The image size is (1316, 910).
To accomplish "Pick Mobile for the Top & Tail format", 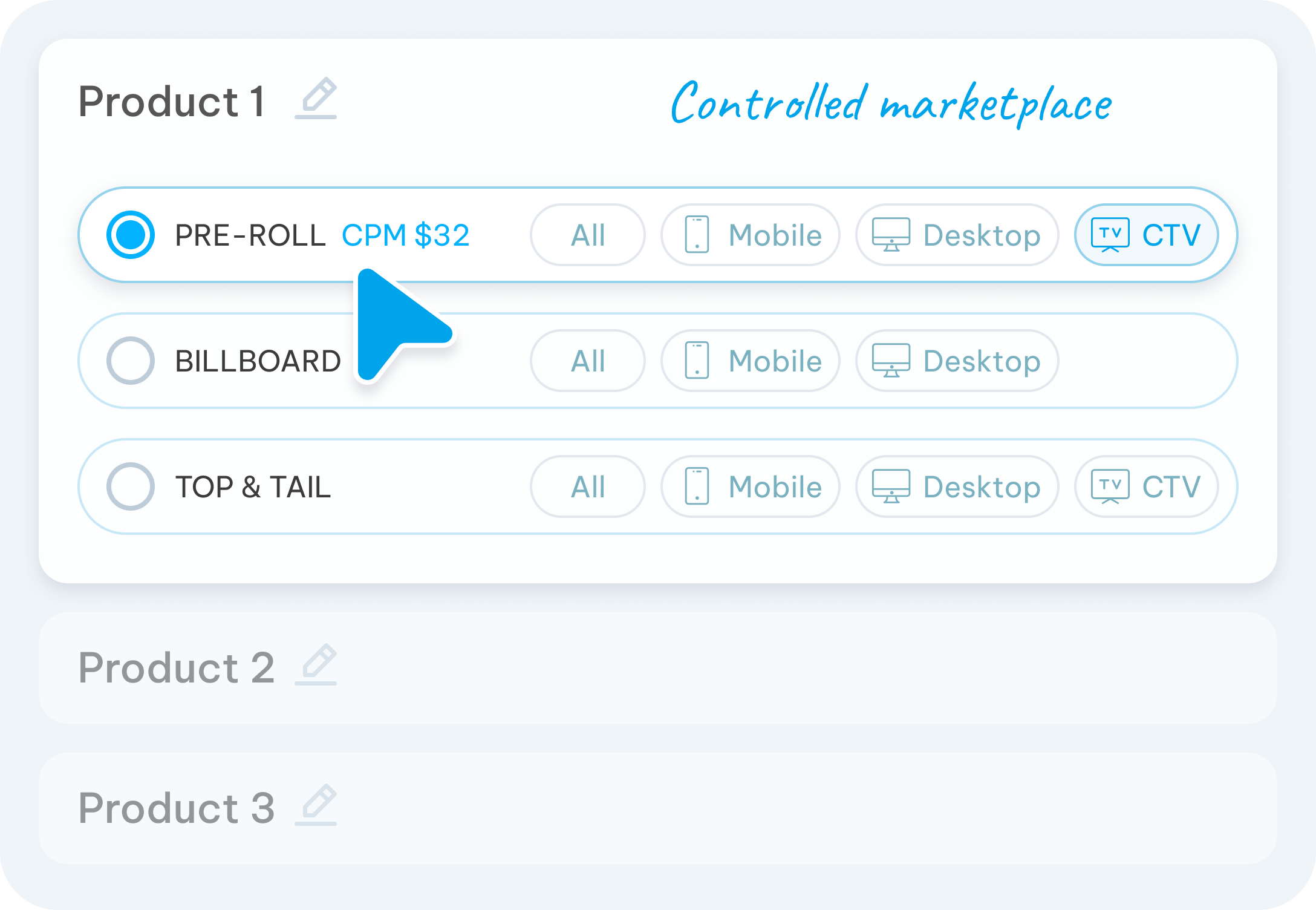I will (x=751, y=486).
